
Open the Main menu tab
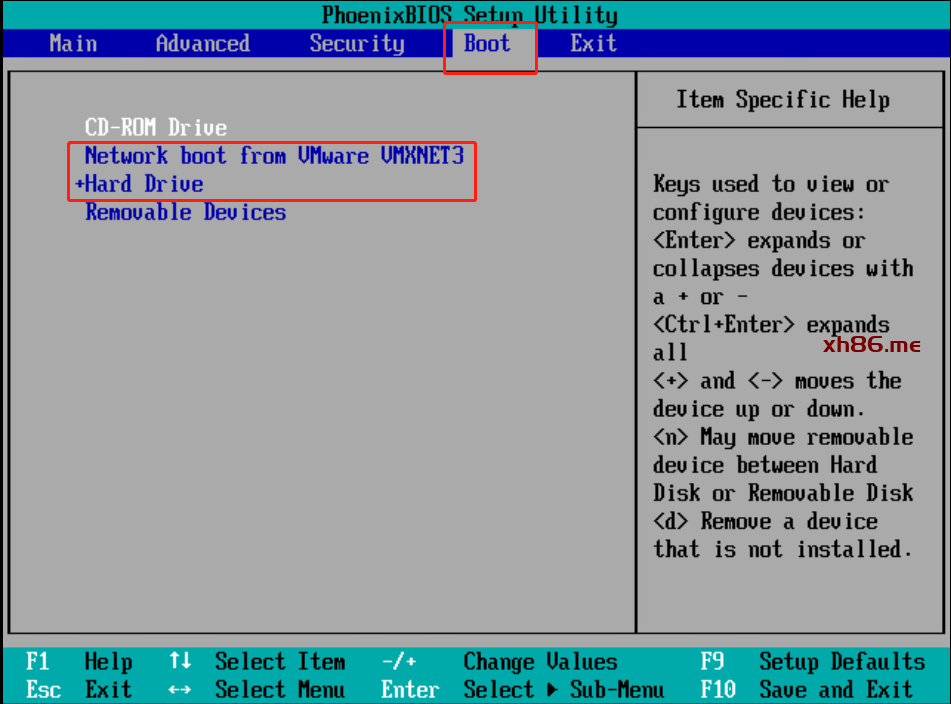73,44
